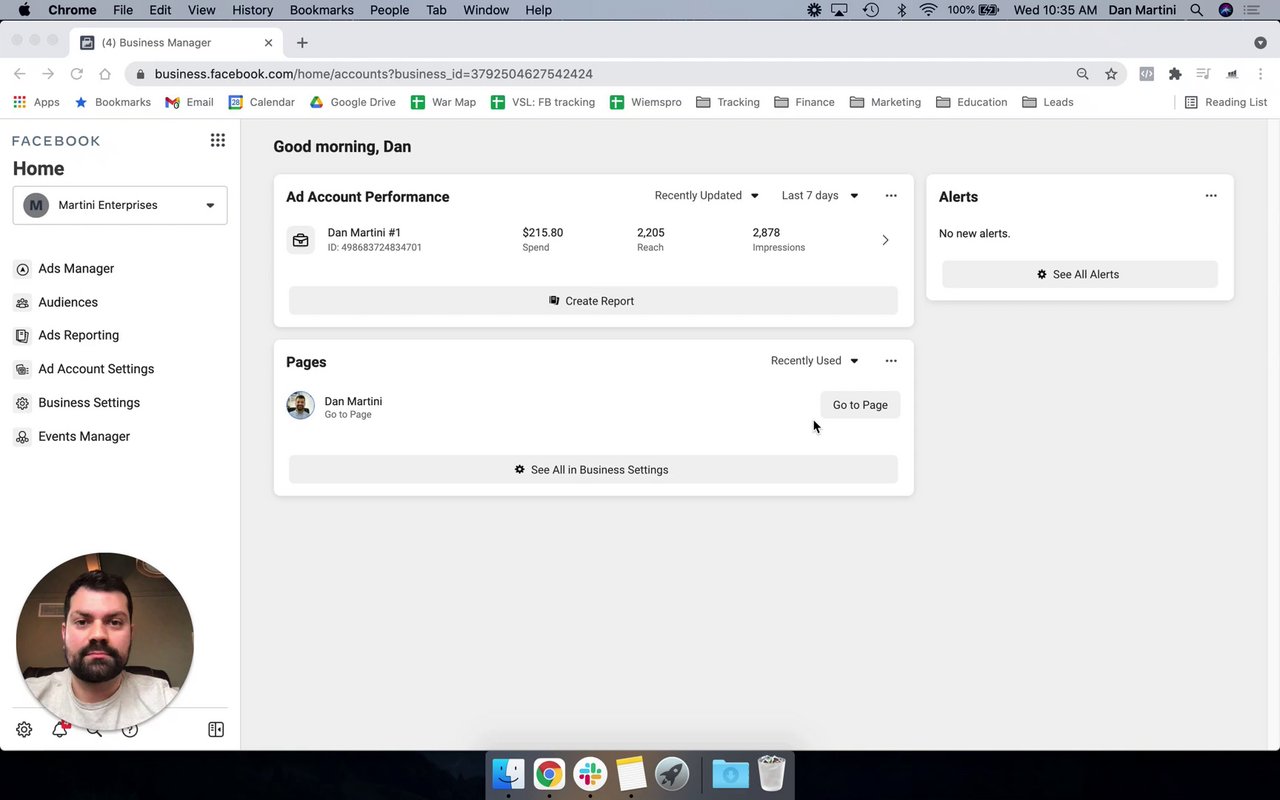Go to the browser home page
Screen dimensions: 1280x800
105,74
